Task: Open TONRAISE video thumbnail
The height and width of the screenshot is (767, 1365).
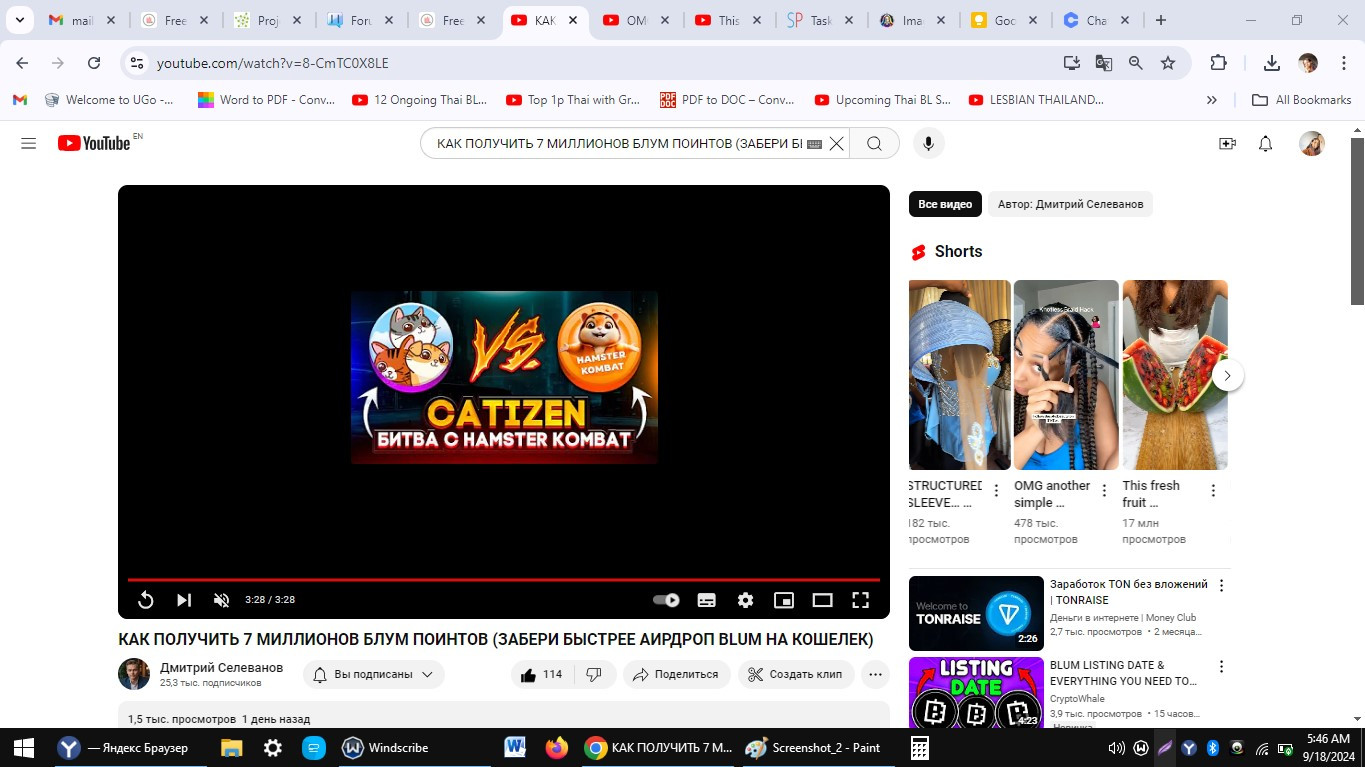Action: coord(976,613)
